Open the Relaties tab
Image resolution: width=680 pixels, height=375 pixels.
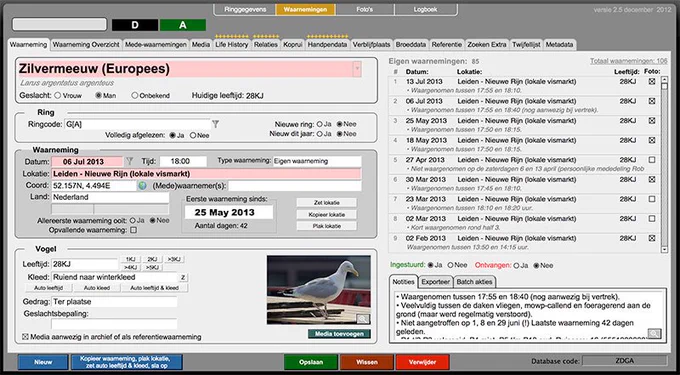pyautogui.click(x=266, y=44)
